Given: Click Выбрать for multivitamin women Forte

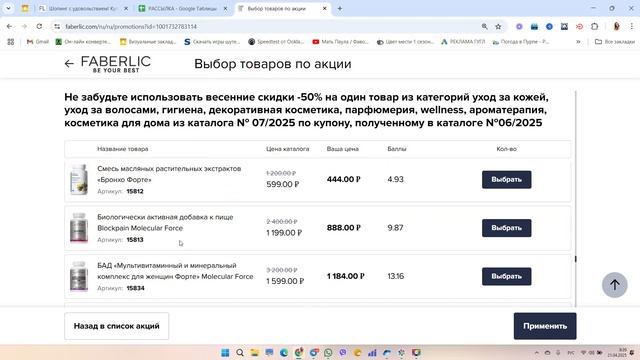Looking at the screenshot, I should (x=506, y=276).
